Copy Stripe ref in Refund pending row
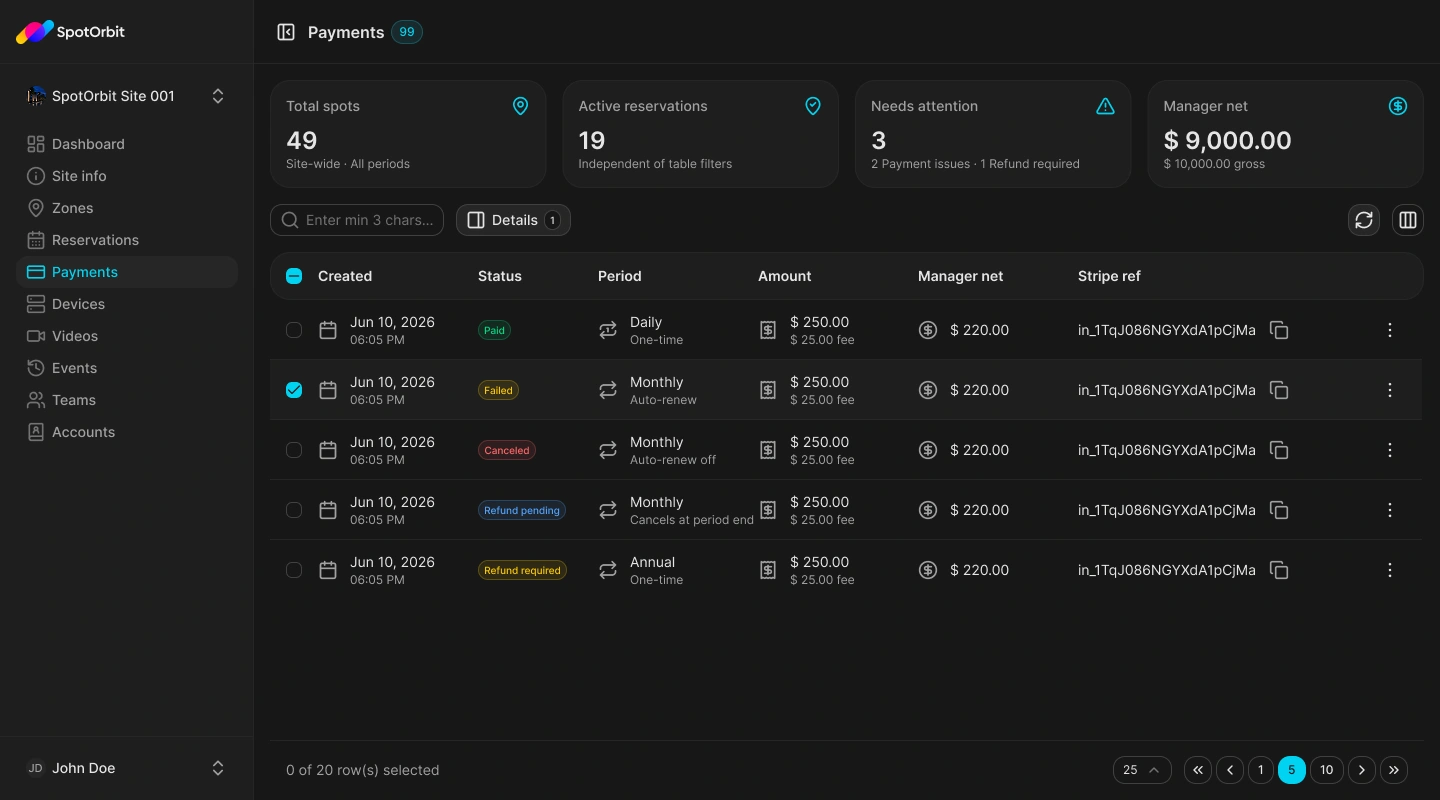The height and width of the screenshot is (800, 1440). [x=1279, y=510]
